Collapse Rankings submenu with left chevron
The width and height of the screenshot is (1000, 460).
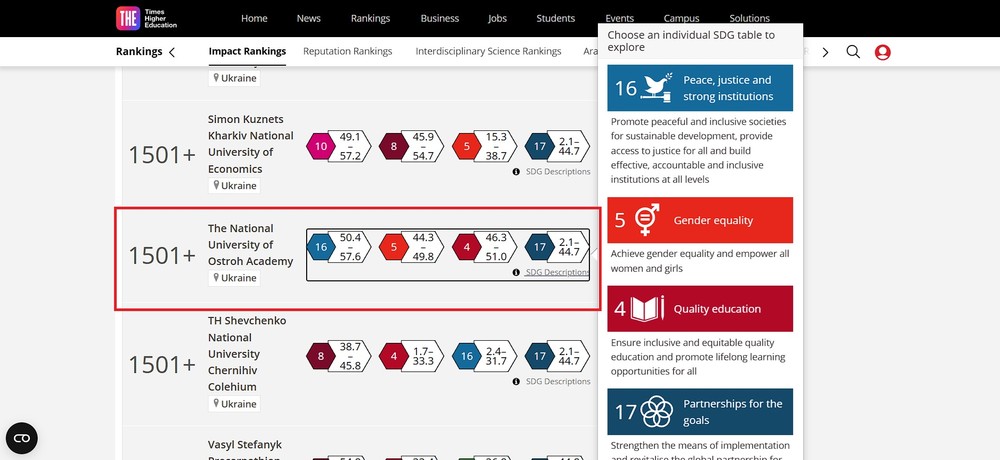[172, 52]
